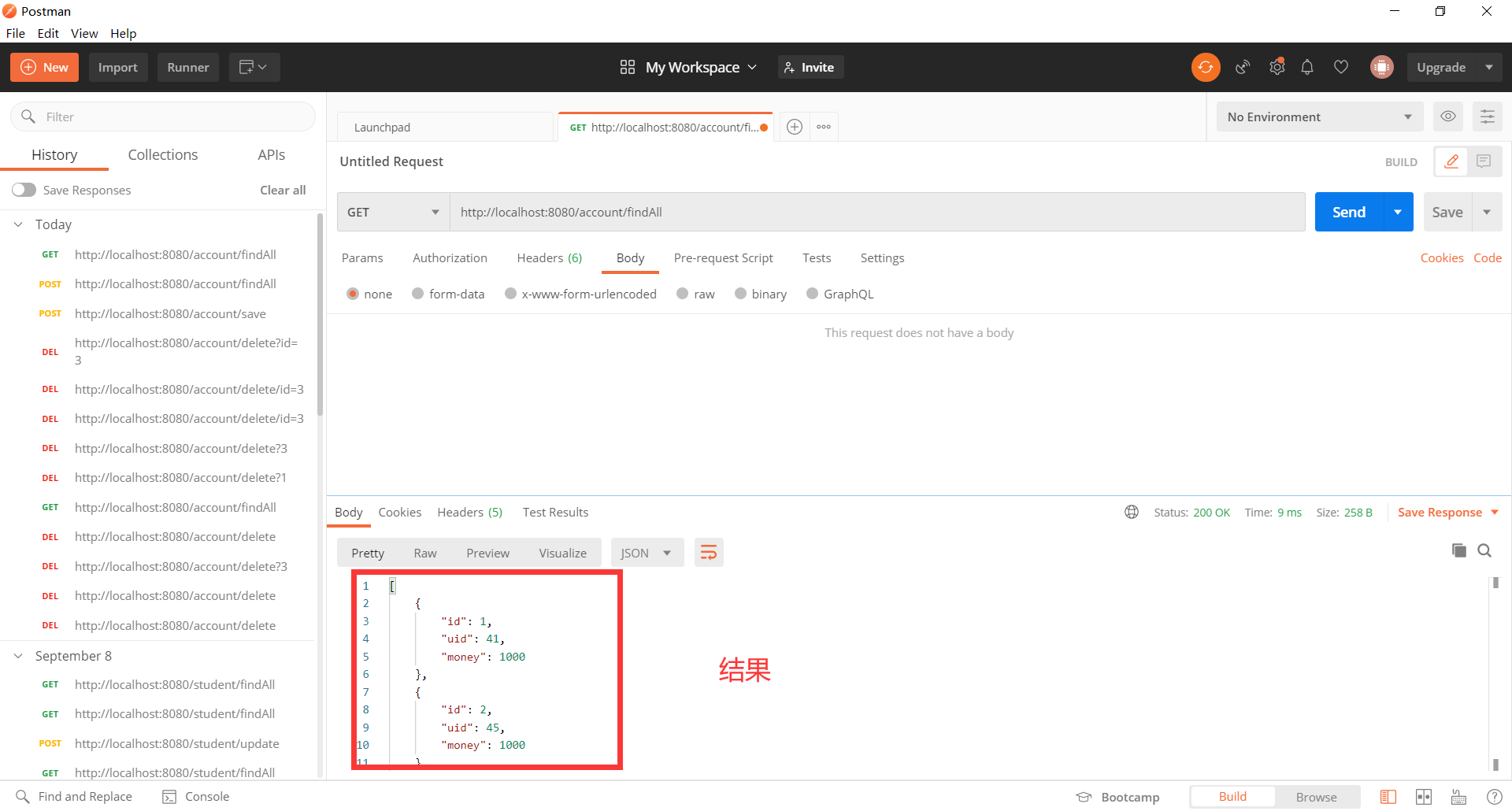Toggle sidebar layout icon in status bar
The height and width of the screenshot is (811, 1512).
(1388, 797)
